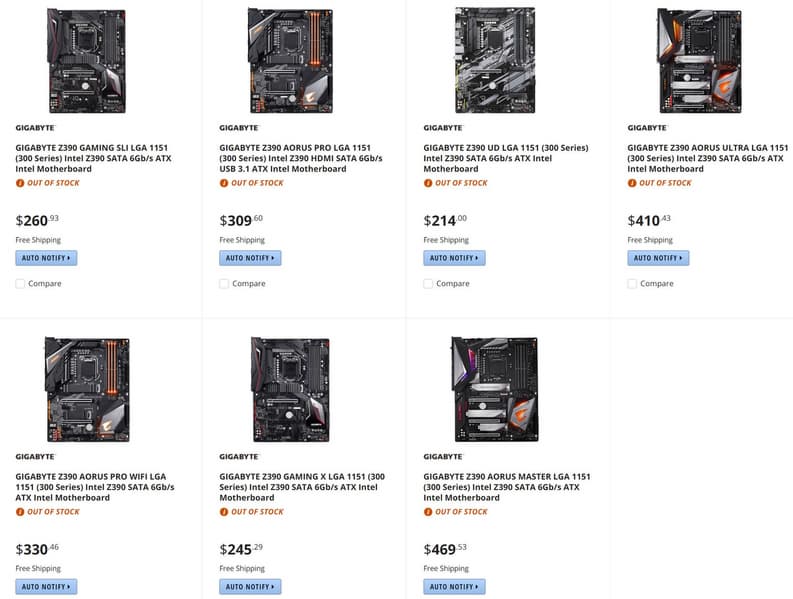The image size is (793, 599).
Task: Click Auto Notify under the $214.00 Z390 UD
Action: tap(454, 258)
